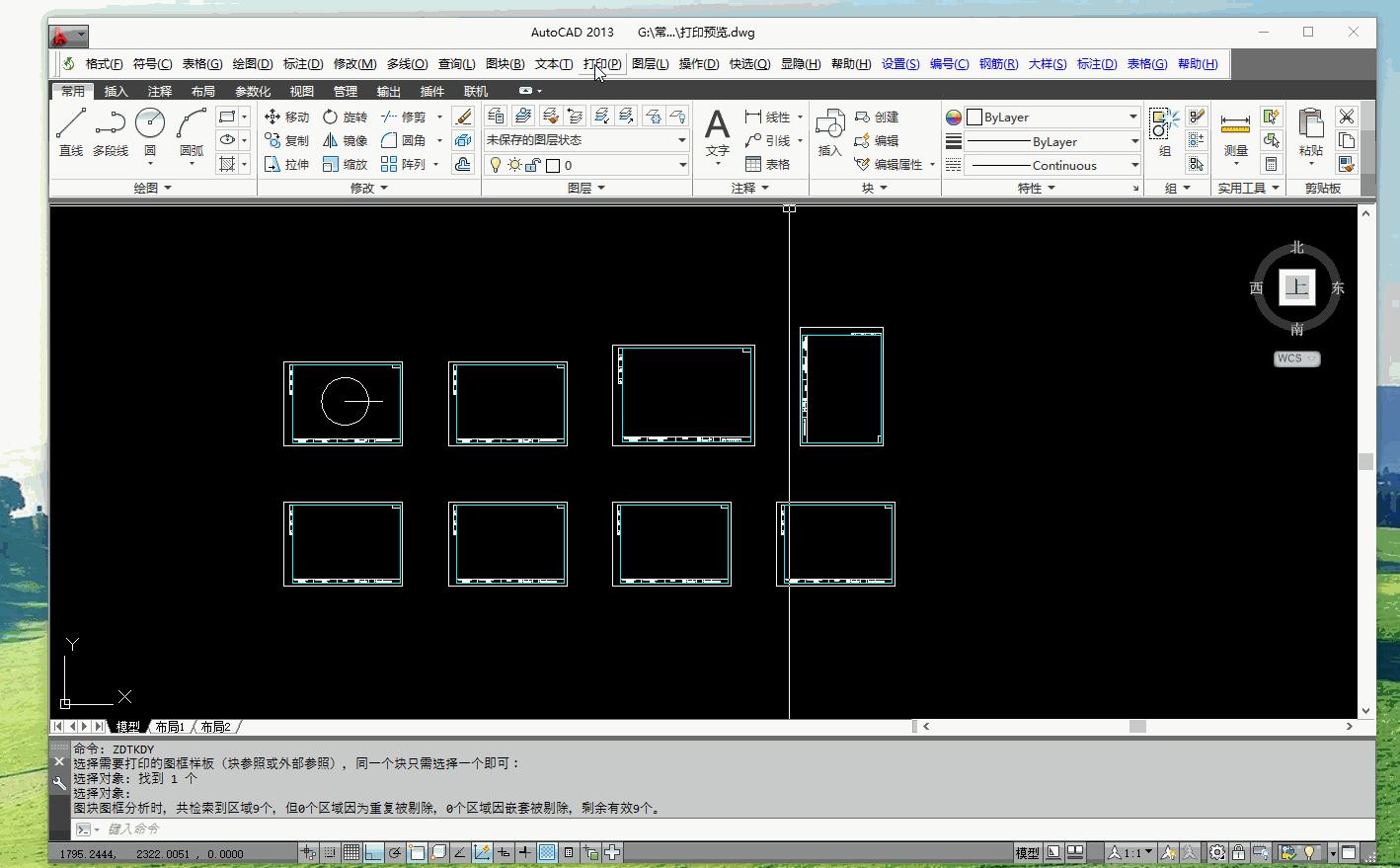Click the Table (表格) tool
The width and height of the screenshot is (1400, 868).
point(769,164)
